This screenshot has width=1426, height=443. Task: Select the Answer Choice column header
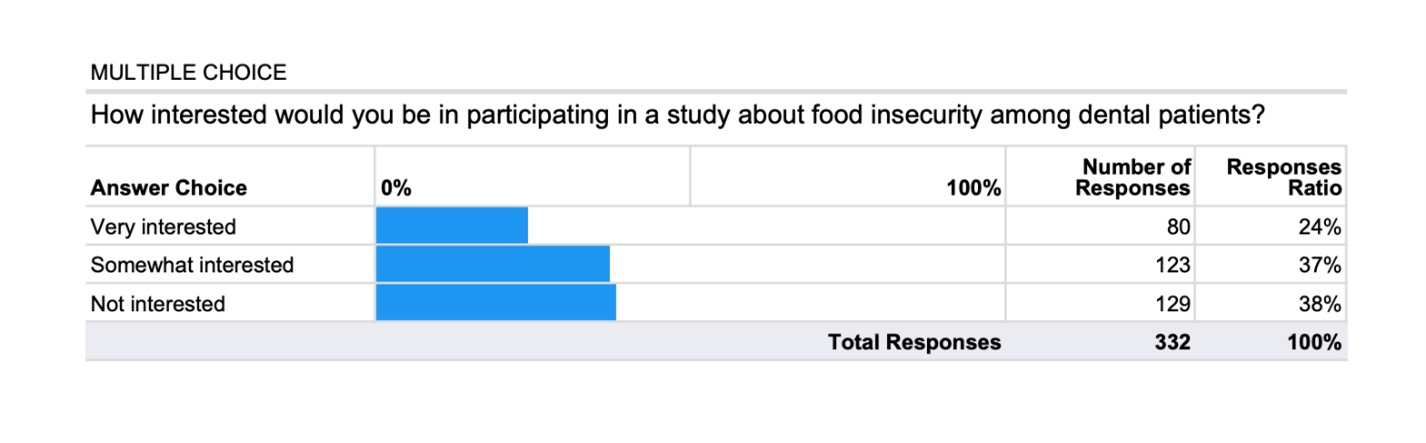[x=168, y=188]
